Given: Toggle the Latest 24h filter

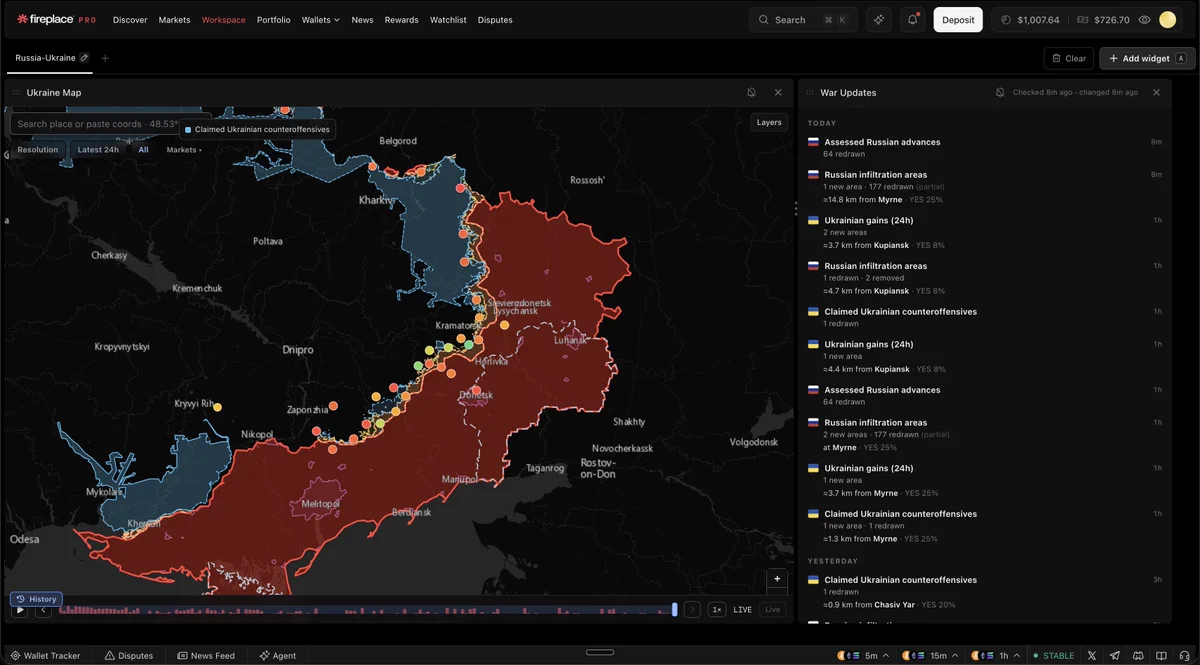Looking at the screenshot, I should pos(98,150).
